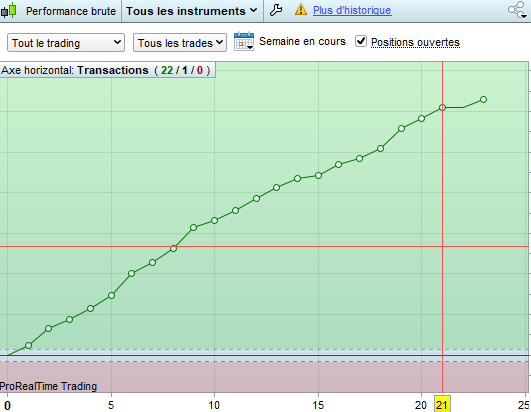Click the green 22 winning trades count
Viewport: 531px width, 412px height.
coord(167,70)
